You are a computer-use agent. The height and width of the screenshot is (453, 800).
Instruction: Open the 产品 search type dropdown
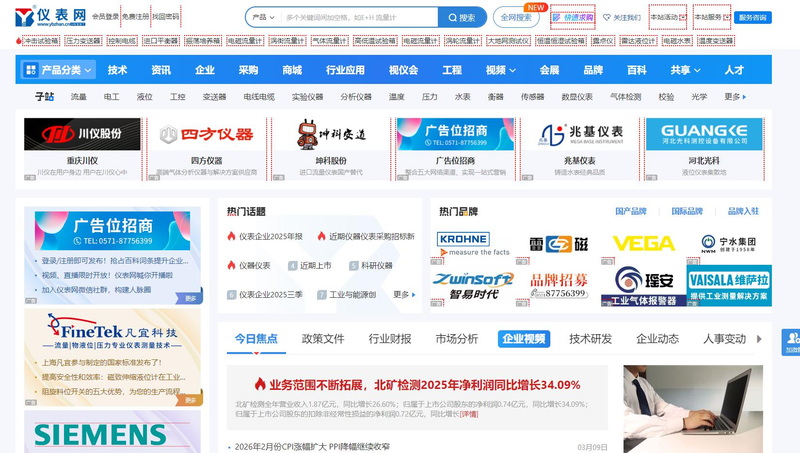pos(263,17)
